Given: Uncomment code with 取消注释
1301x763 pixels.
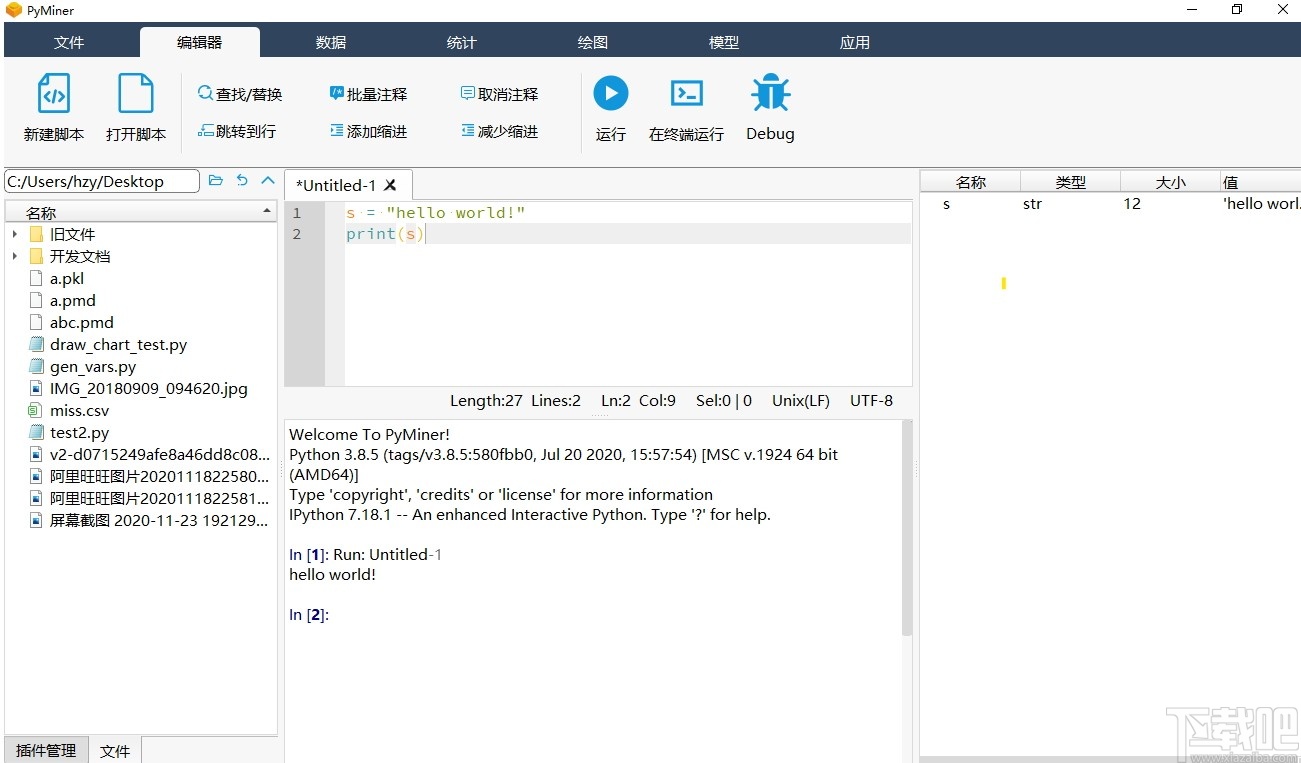Looking at the screenshot, I should pos(499,93).
